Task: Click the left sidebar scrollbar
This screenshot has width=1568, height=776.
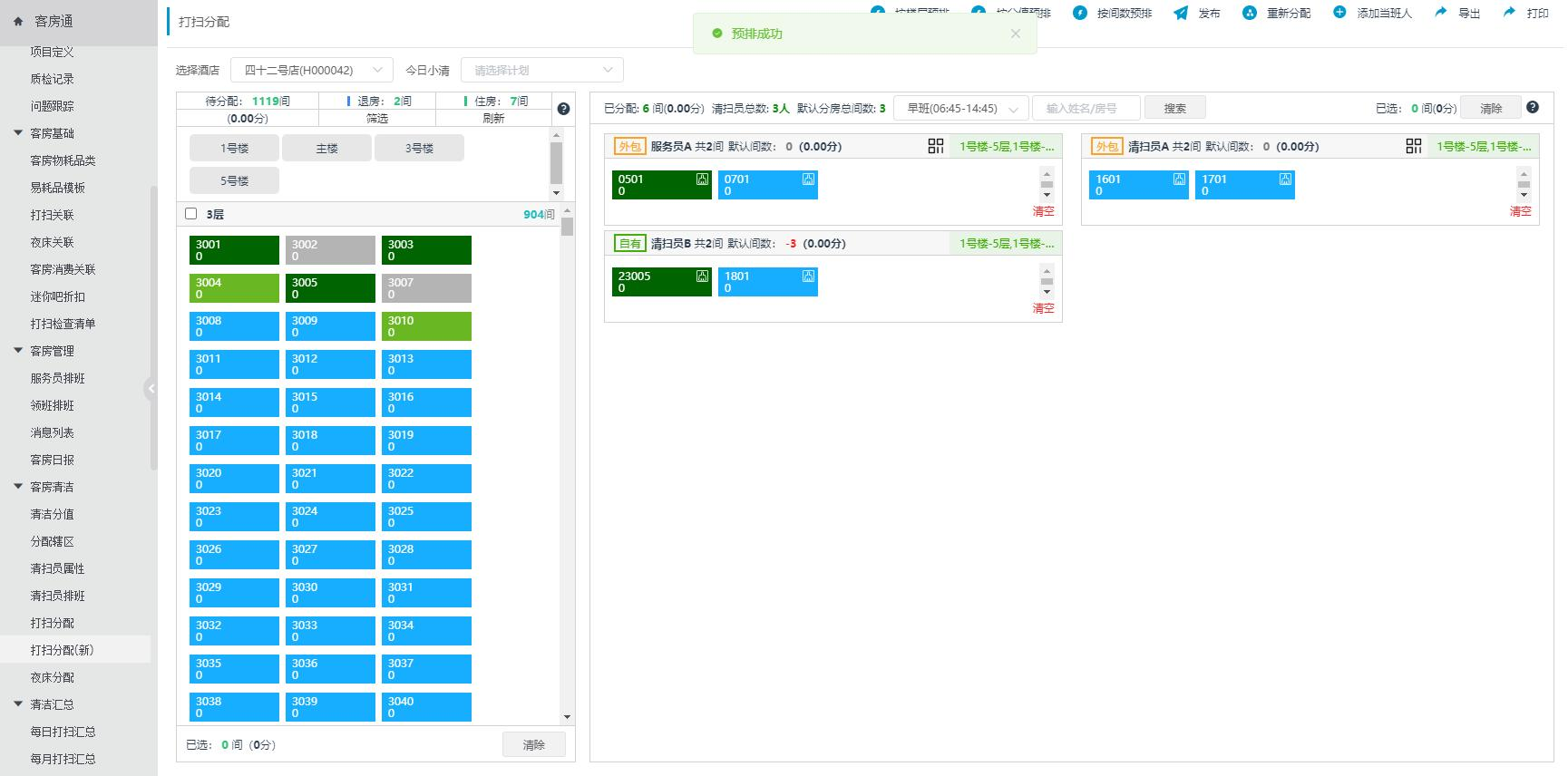Action: click(x=154, y=326)
